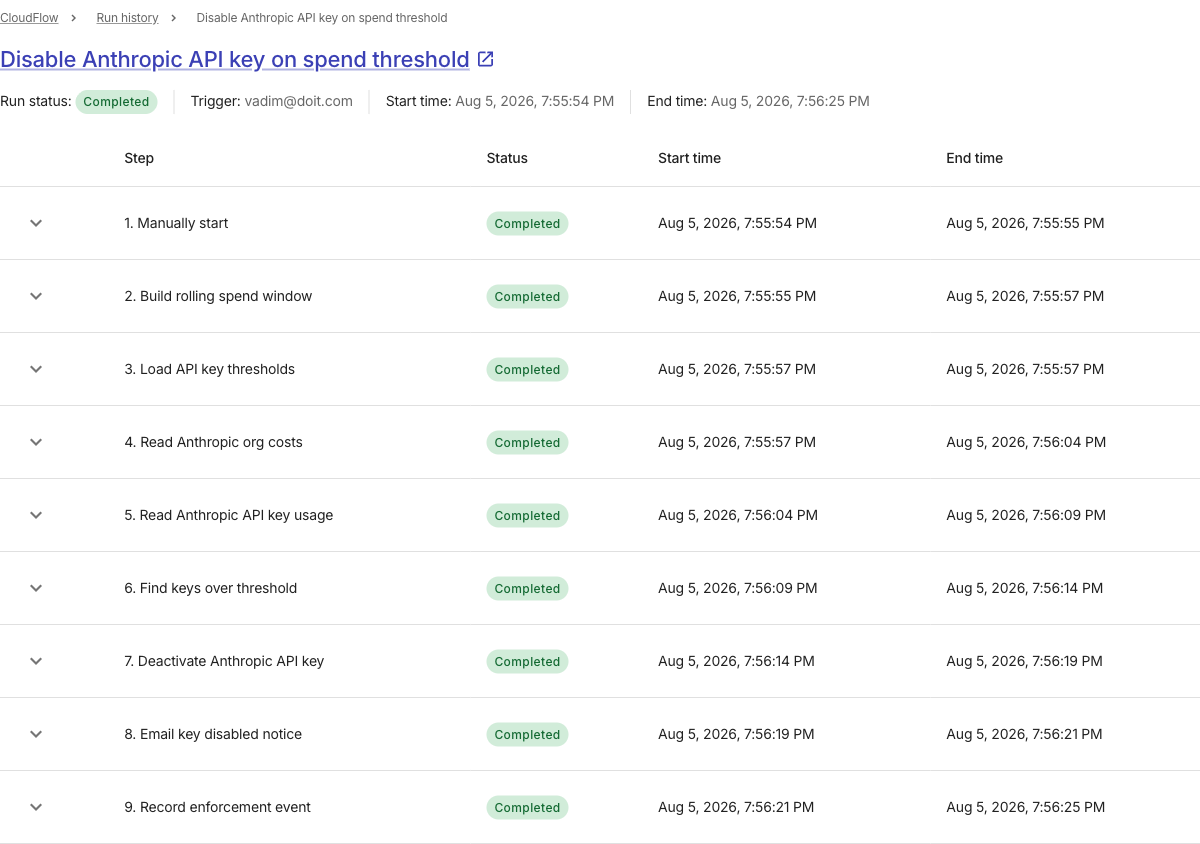Click start time 7:55:54 PM of Manually start row
Image resolution: width=1200 pixels, height=844 pixels.
pyautogui.click(x=737, y=223)
